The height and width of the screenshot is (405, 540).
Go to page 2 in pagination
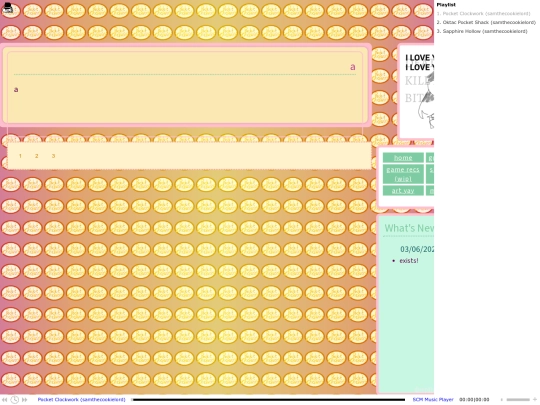pyautogui.click(x=37, y=156)
